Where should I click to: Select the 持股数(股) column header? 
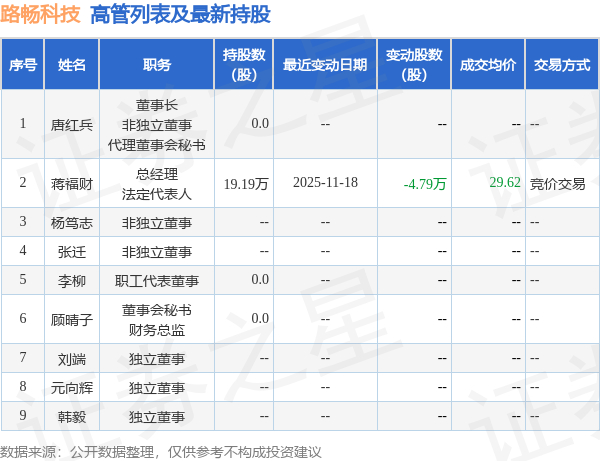tap(244, 65)
